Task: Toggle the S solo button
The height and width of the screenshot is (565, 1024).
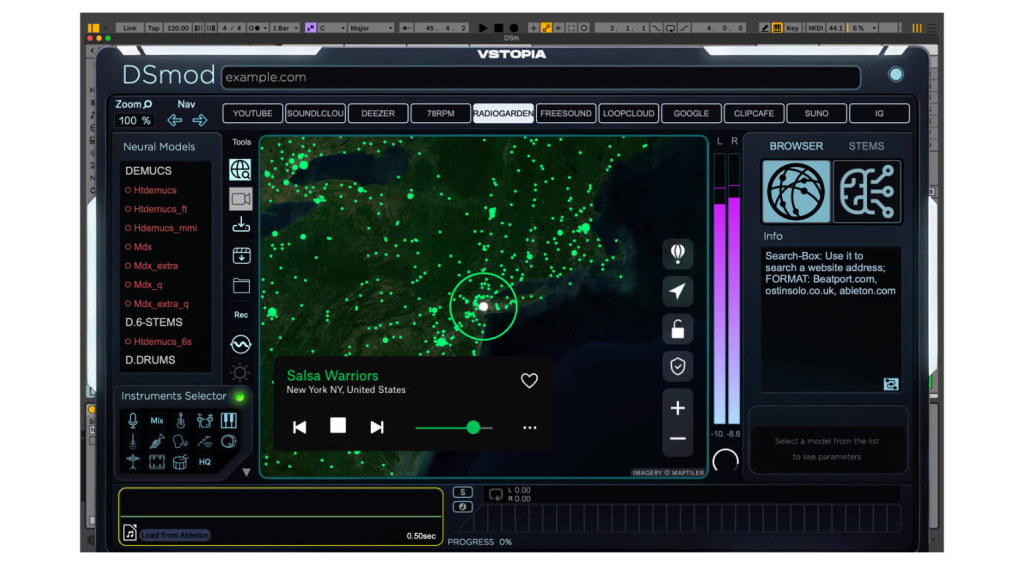Action: pyautogui.click(x=462, y=492)
